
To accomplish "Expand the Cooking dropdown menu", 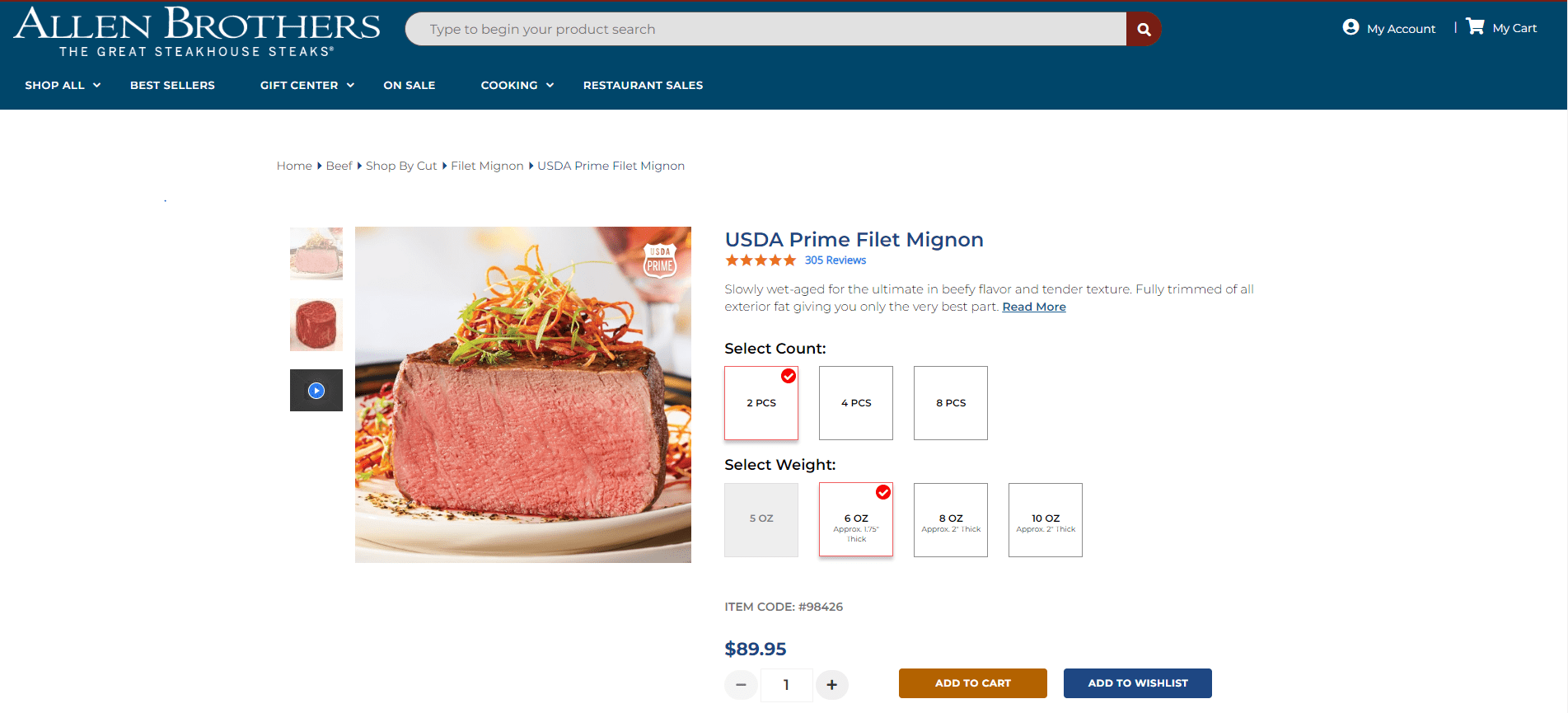I will click(517, 85).
